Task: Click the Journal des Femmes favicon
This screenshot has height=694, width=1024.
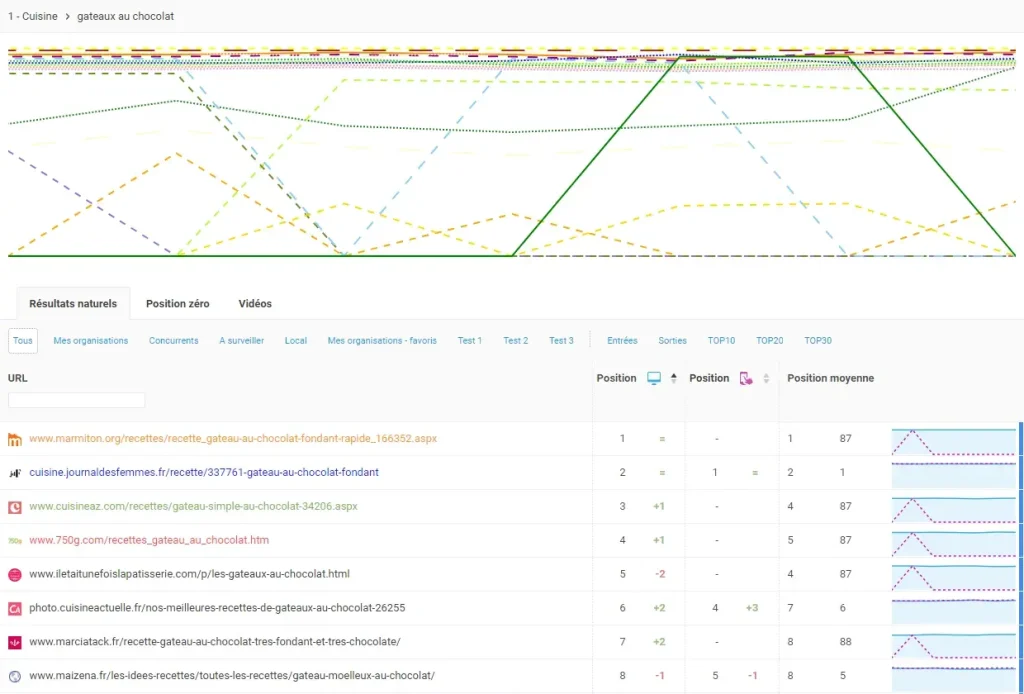Action: (x=14, y=473)
